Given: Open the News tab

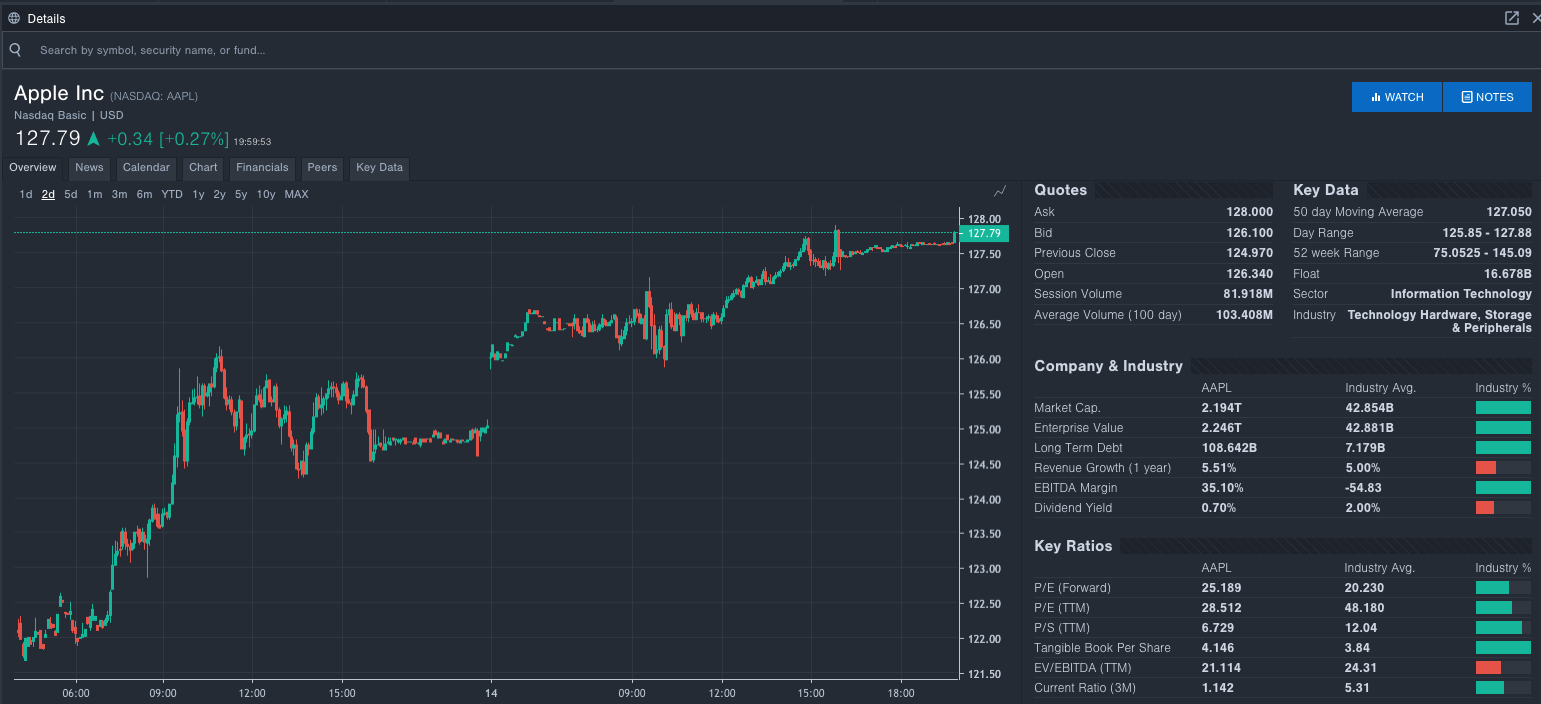Looking at the screenshot, I should tap(88, 167).
